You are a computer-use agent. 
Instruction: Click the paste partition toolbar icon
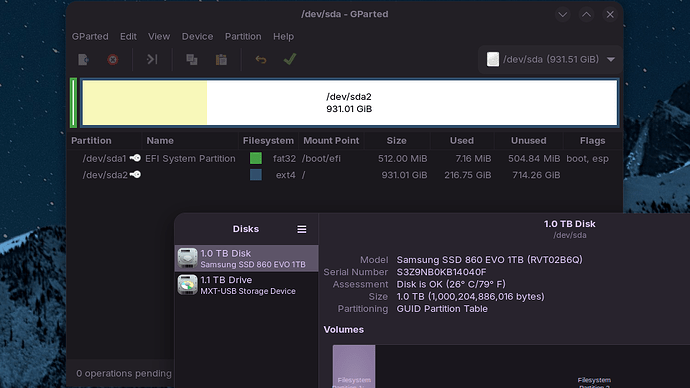point(221,59)
